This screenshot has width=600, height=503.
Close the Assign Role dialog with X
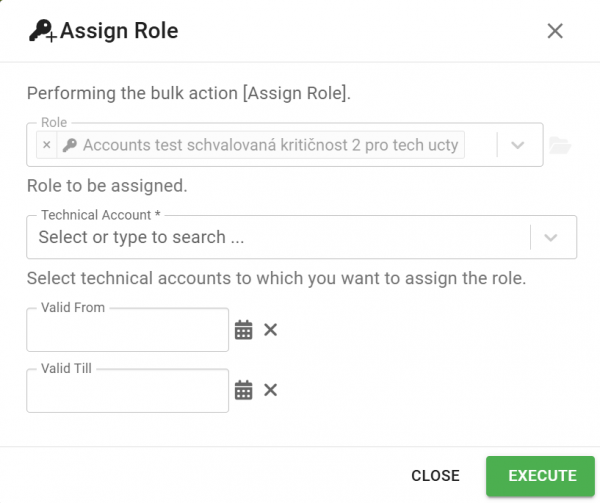[x=555, y=31]
